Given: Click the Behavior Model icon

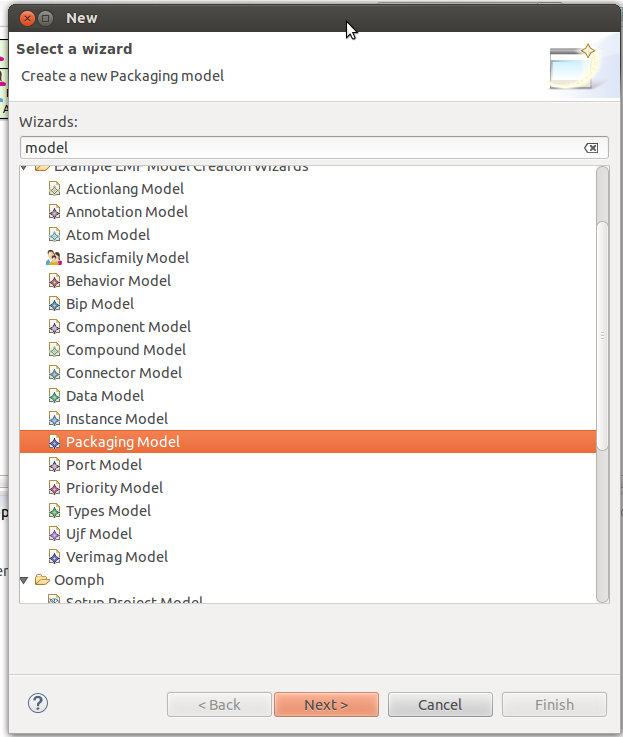Looking at the screenshot, I should (x=54, y=281).
